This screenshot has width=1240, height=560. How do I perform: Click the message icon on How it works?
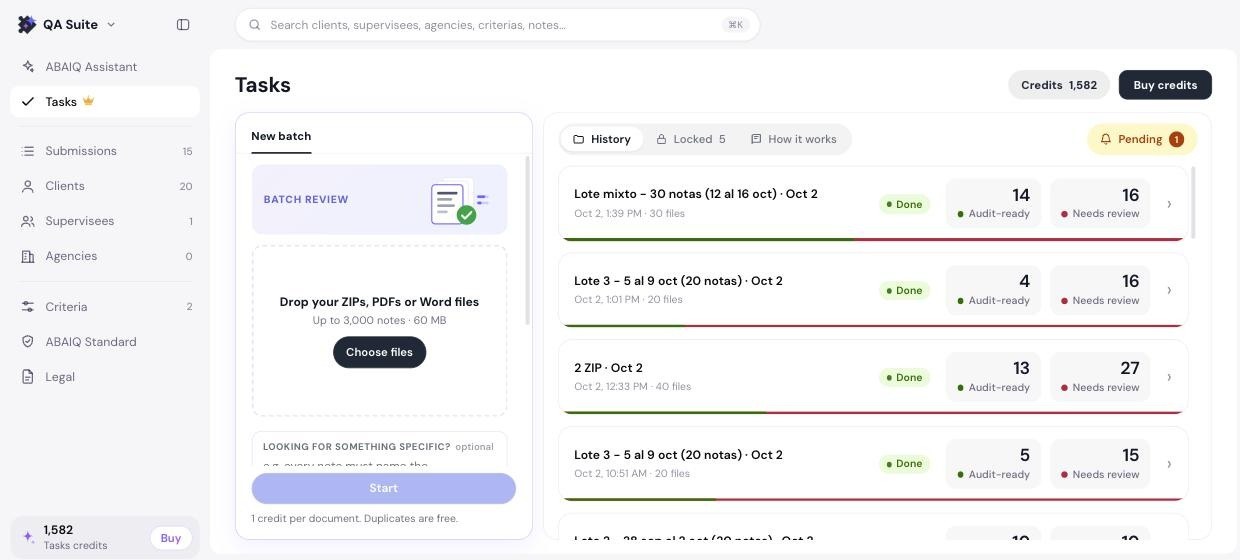756,139
